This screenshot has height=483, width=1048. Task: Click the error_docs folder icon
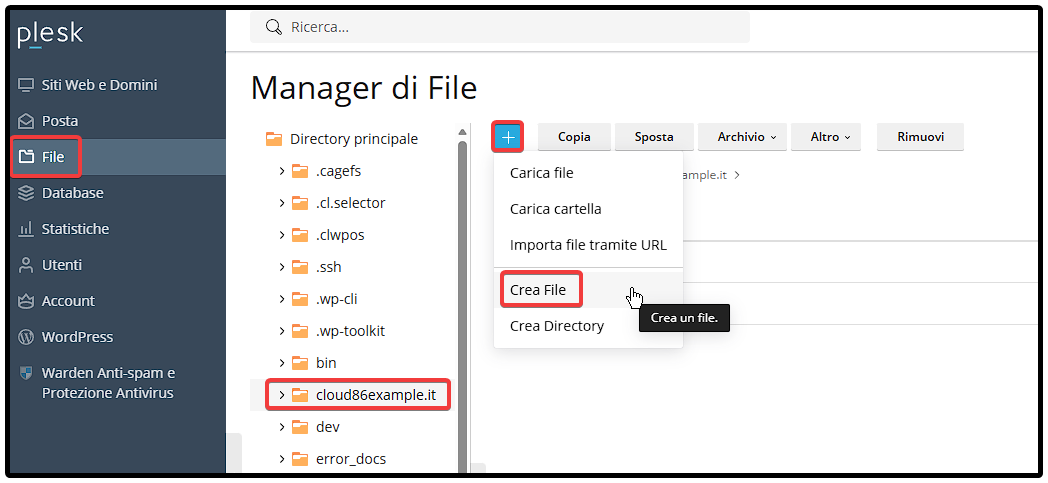(x=300, y=459)
